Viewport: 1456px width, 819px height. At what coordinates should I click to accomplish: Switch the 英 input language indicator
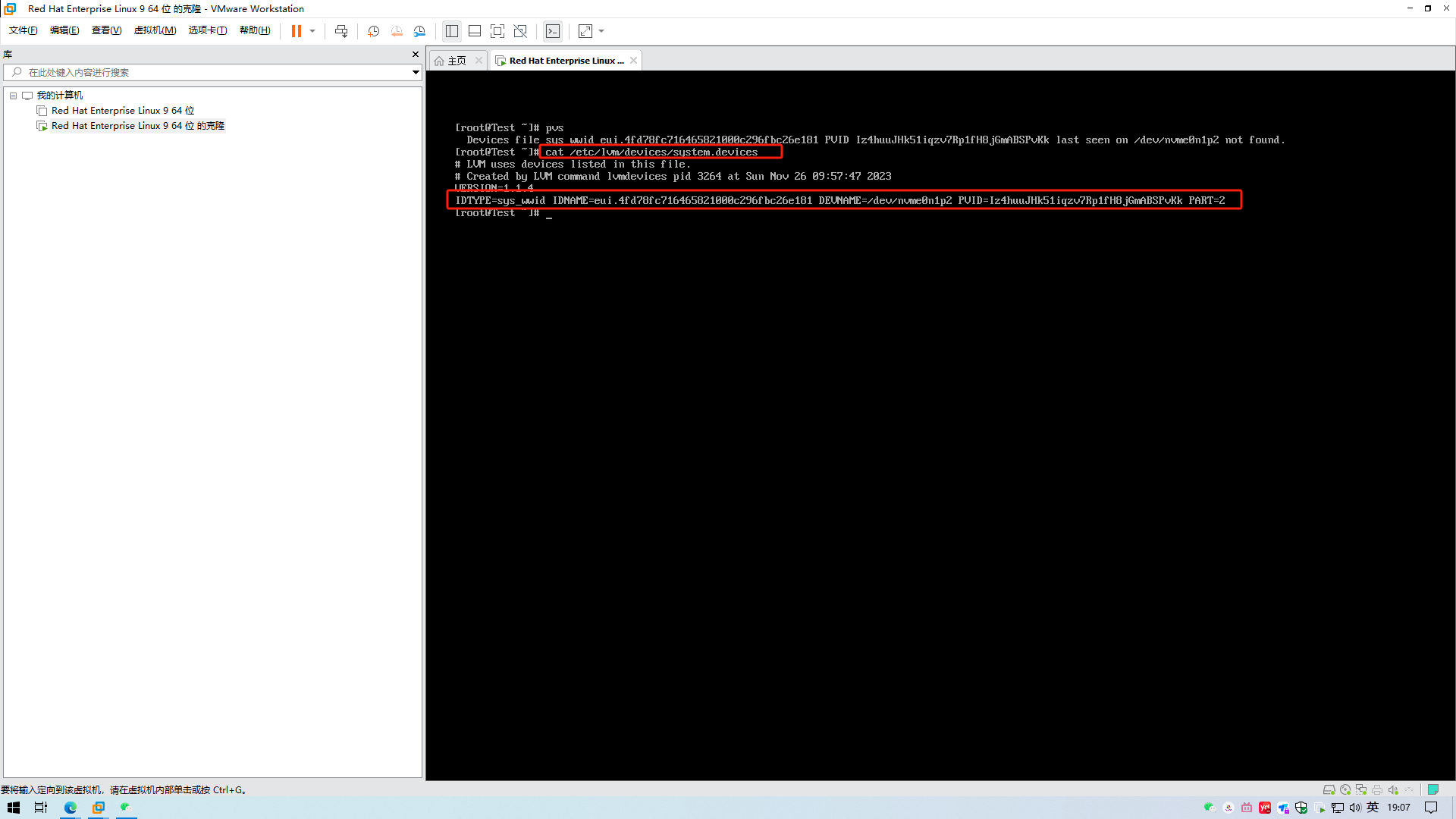point(1373,808)
